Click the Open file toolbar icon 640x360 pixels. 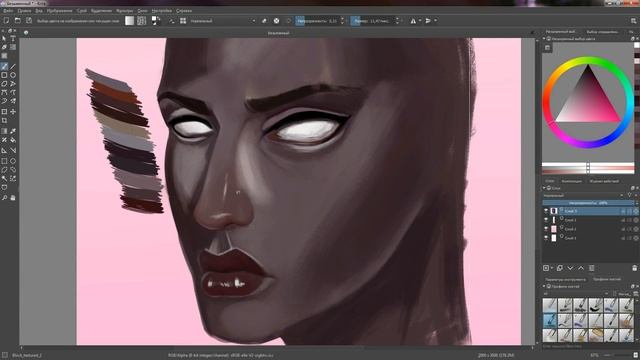point(18,20)
